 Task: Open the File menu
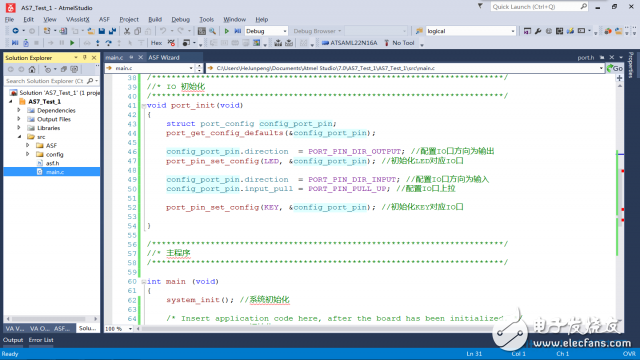[x=9, y=19]
